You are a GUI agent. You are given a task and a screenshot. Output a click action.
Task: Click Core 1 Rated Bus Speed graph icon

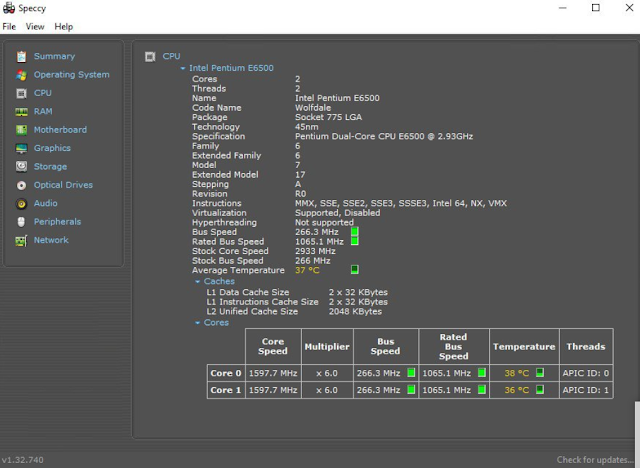point(482,390)
